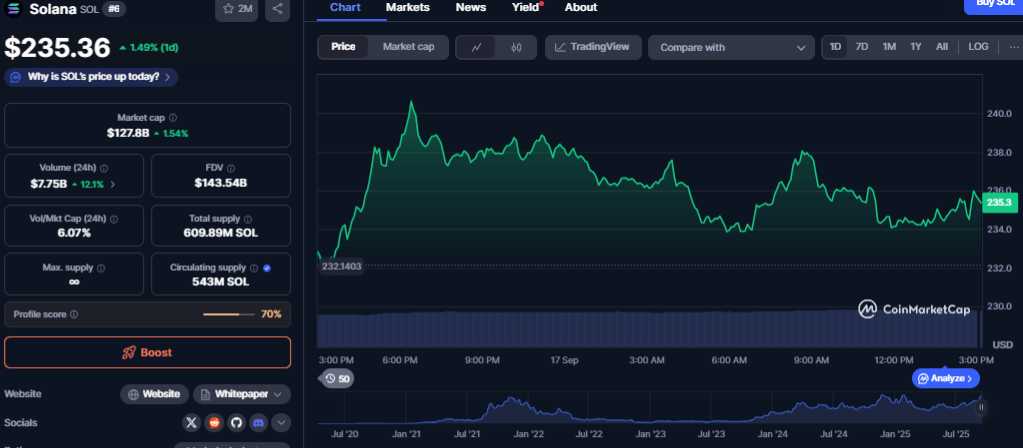1023x448 pixels.
Task: Expand more socials chevron
Action: click(281, 423)
